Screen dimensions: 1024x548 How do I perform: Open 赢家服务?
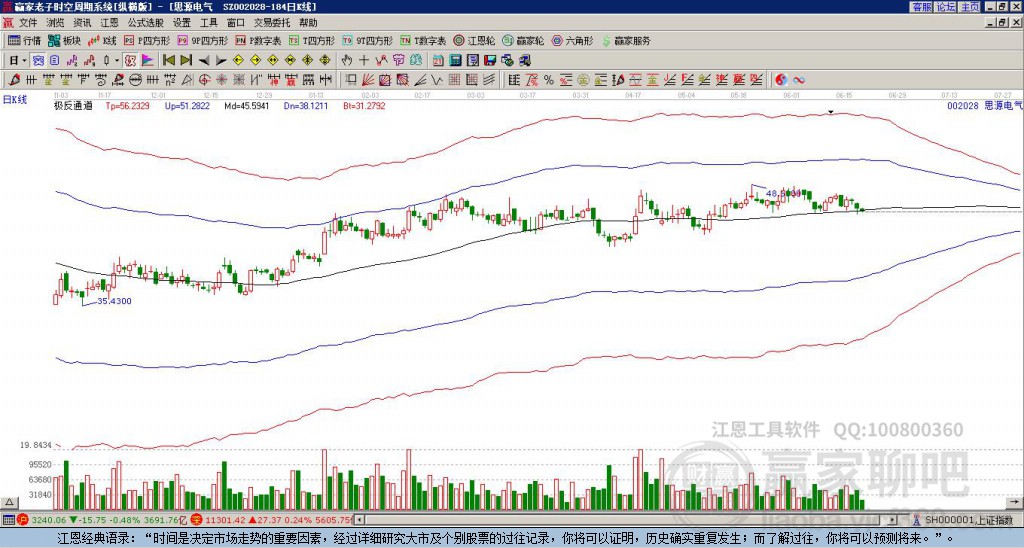click(x=626, y=40)
